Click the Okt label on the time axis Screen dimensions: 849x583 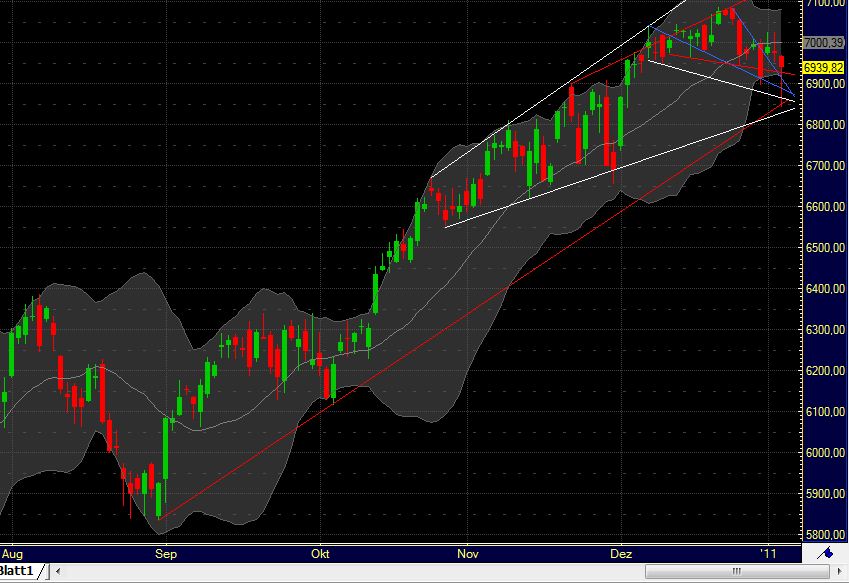point(318,552)
